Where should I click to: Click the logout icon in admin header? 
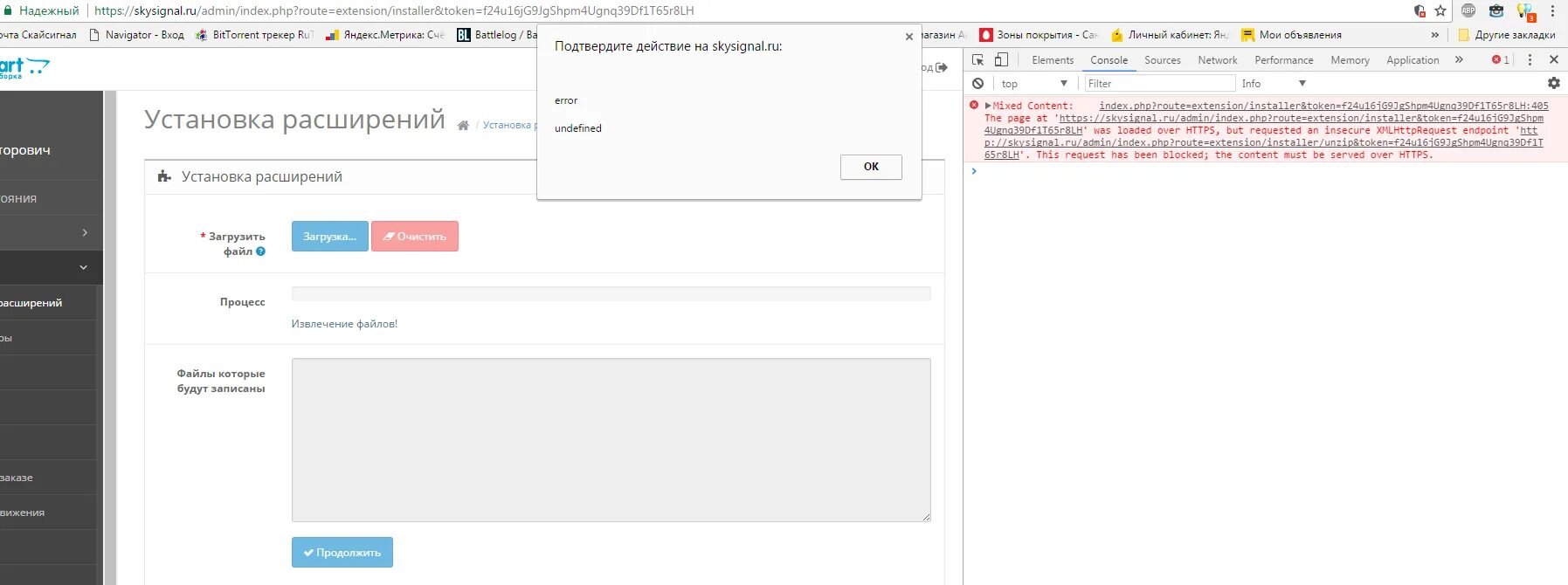(x=941, y=67)
